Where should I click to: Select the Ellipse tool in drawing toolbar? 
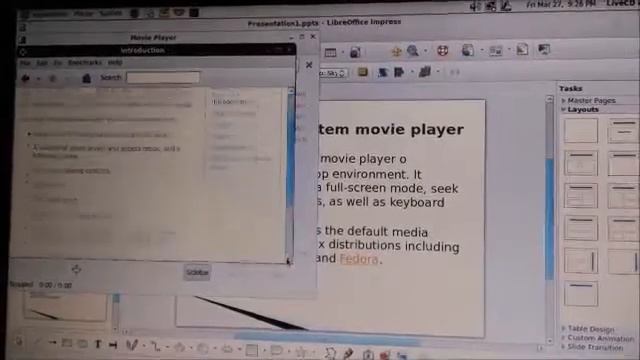point(82,344)
